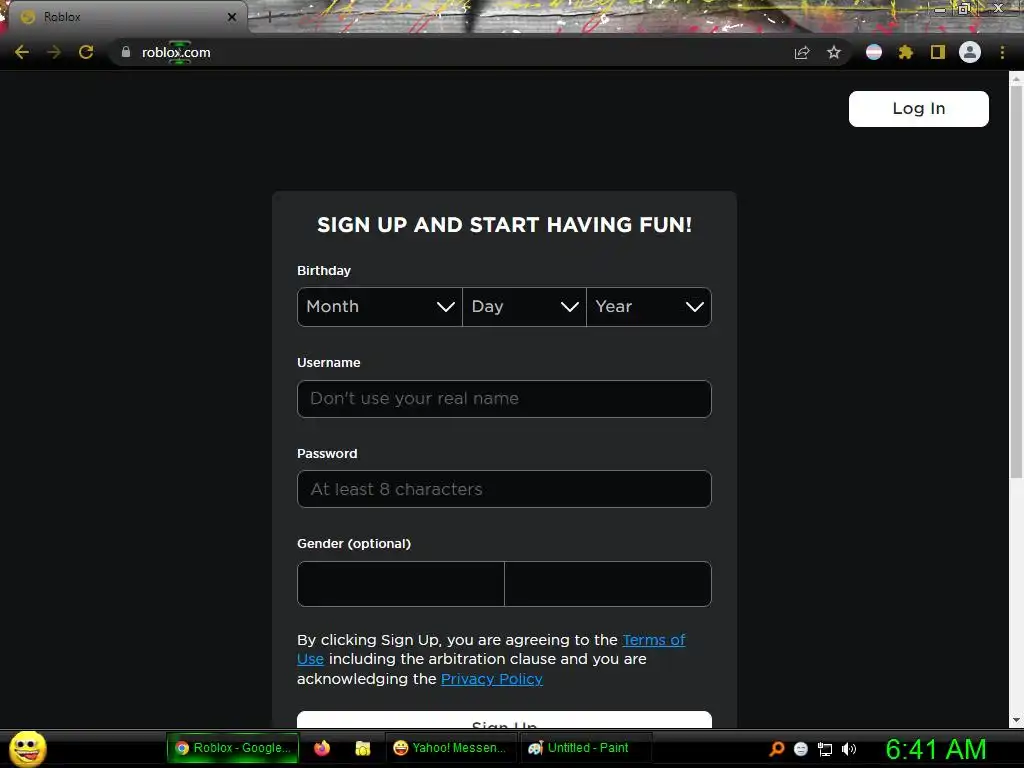Viewport: 1024px width, 768px height.
Task: Open the Chrome profile avatar
Action: (x=970, y=52)
